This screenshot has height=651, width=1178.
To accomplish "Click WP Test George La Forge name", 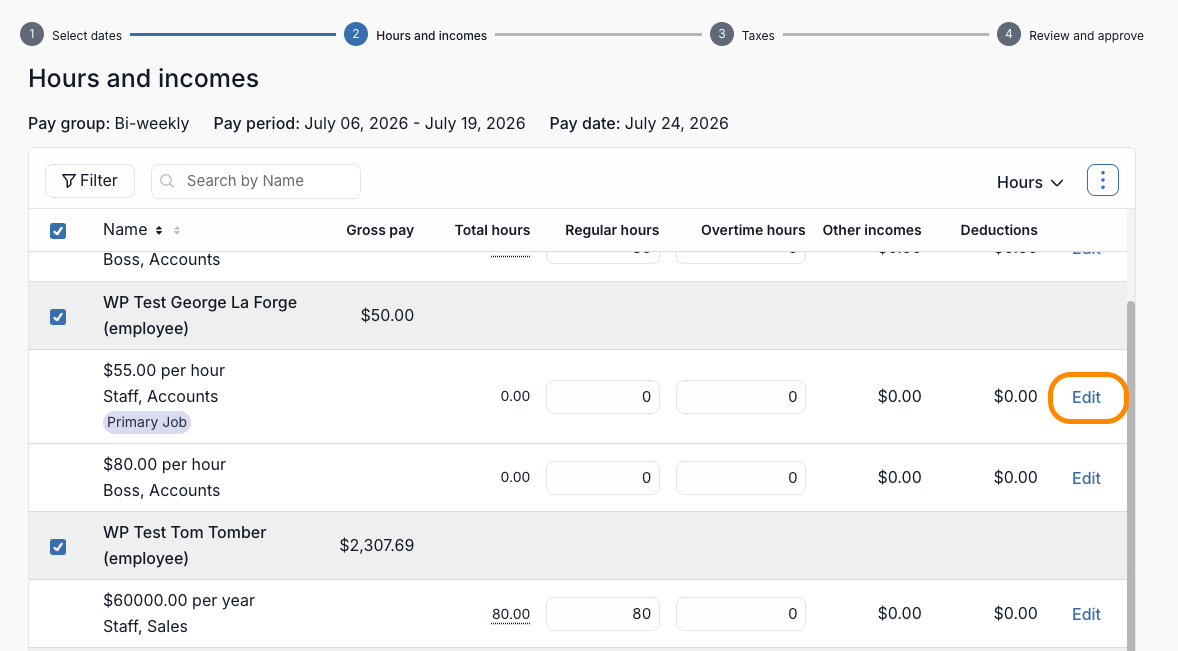I will tap(200, 315).
